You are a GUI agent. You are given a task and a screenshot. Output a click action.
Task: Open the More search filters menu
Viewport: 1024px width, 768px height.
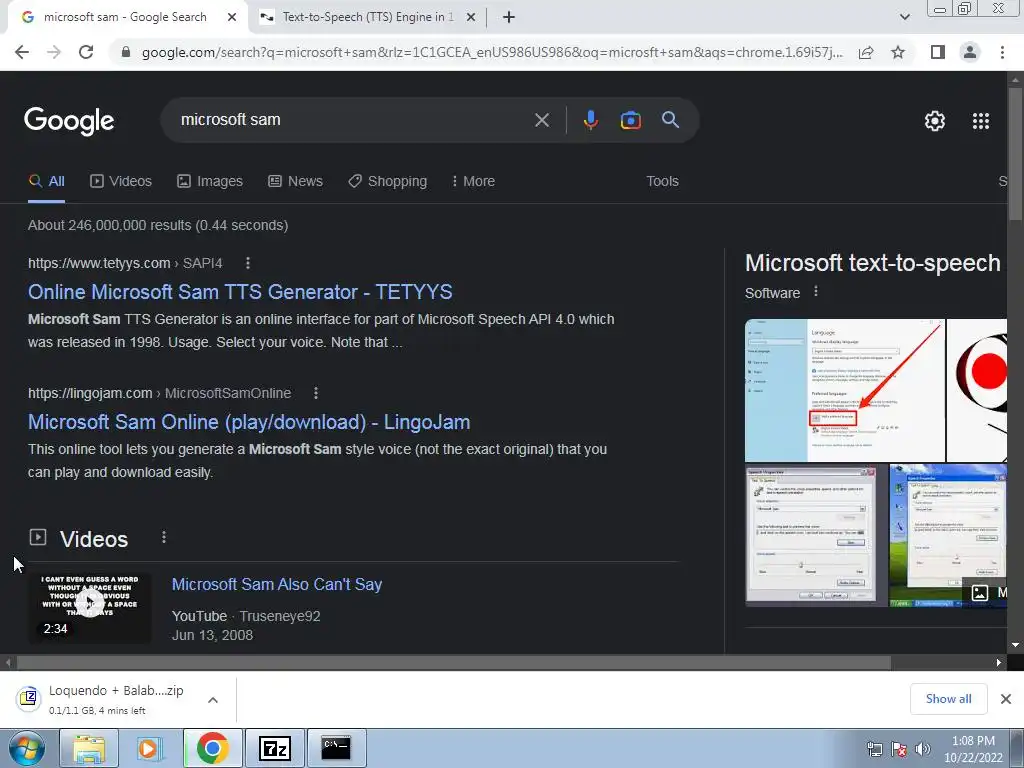[x=473, y=182]
